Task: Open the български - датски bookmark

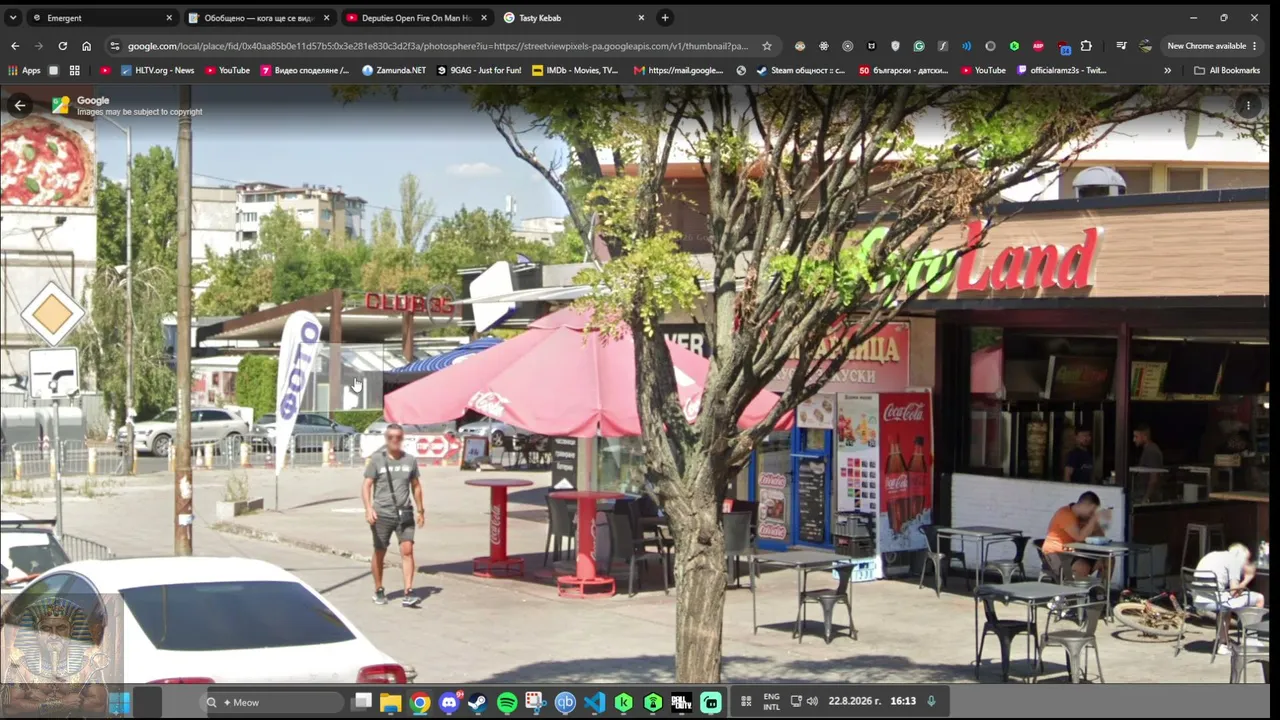Action: (x=903, y=71)
